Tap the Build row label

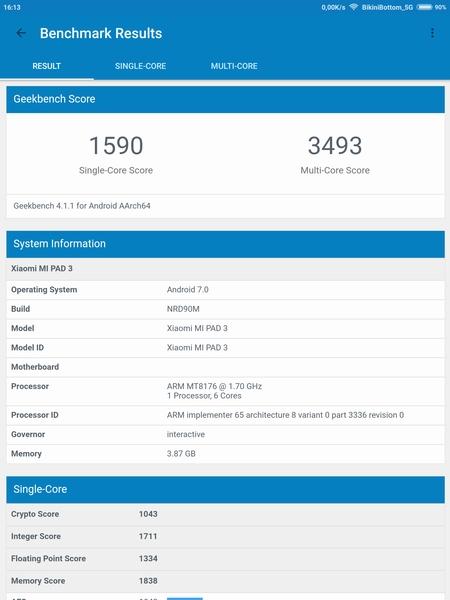point(20,309)
